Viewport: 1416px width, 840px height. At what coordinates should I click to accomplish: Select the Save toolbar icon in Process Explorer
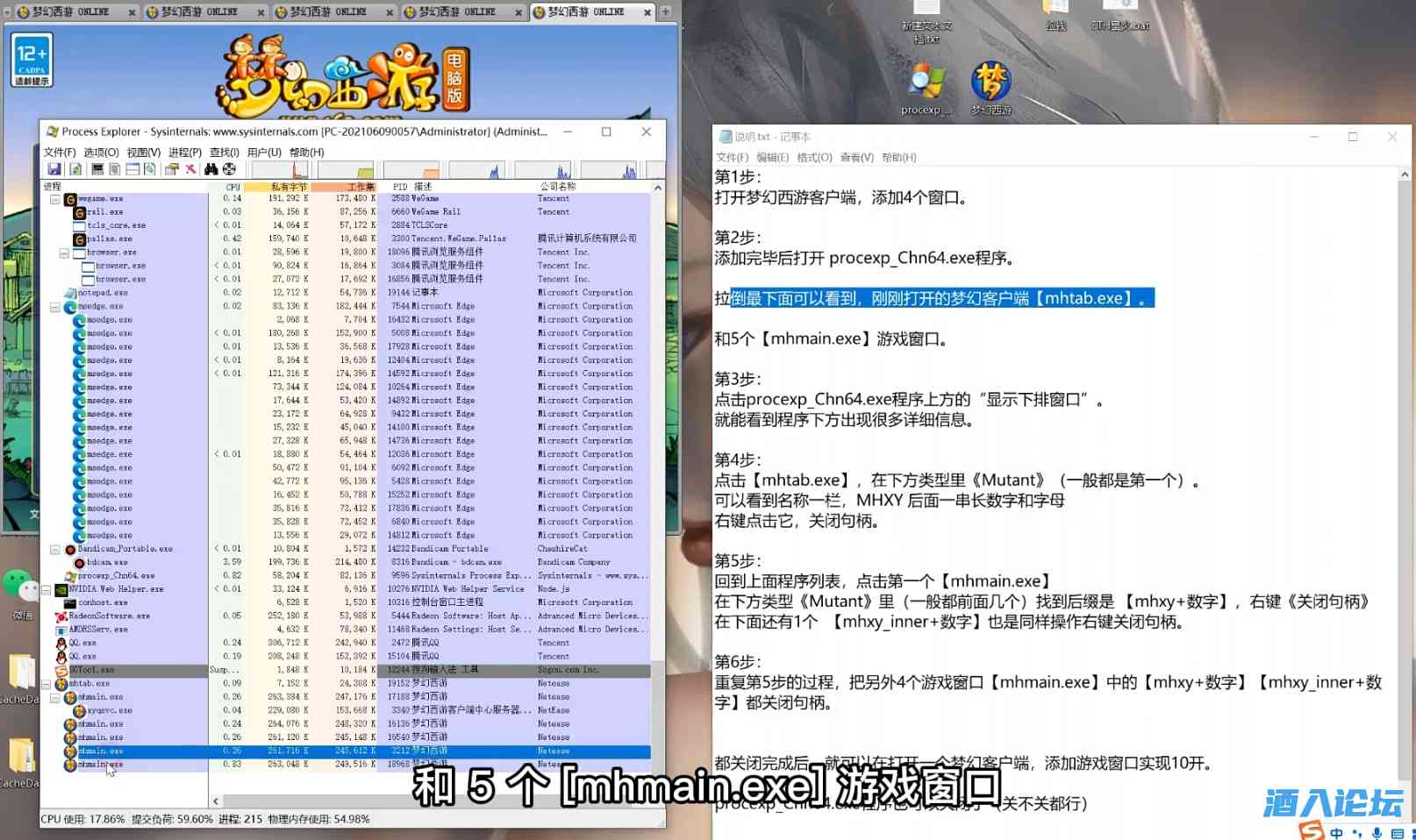pos(54,170)
